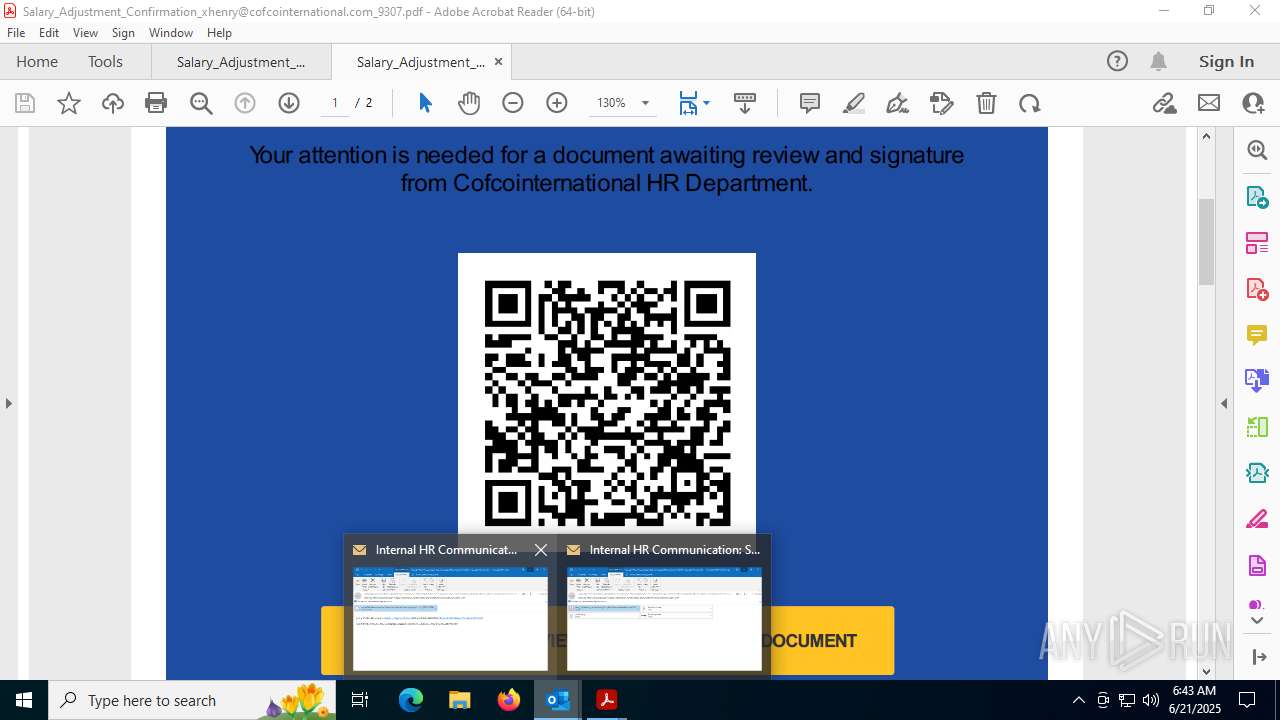The width and height of the screenshot is (1280, 720).
Task: Click the page number field
Action: [335, 103]
